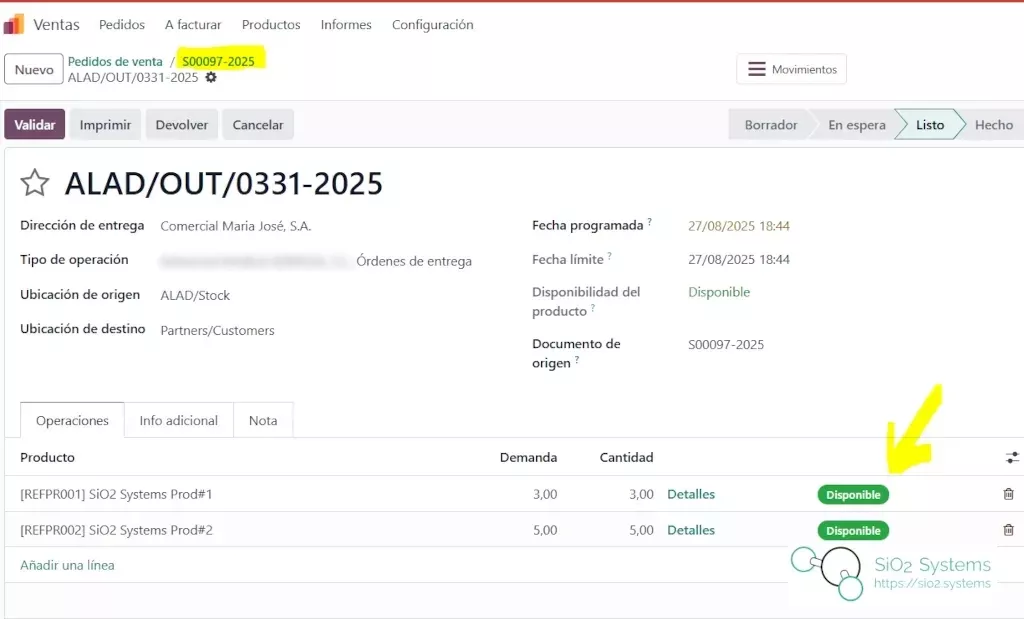The image size is (1024, 619).
Task: Switch to the Nota tab
Action: [263, 421]
